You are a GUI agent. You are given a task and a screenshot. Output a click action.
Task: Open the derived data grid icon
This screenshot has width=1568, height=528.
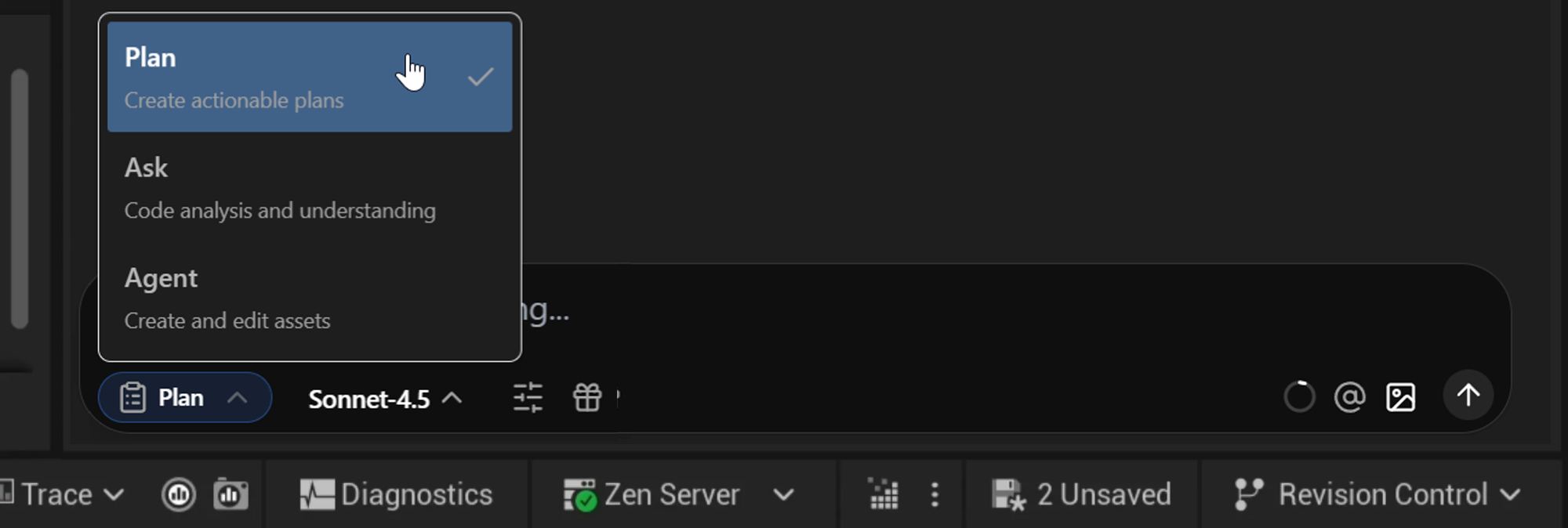coord(884,494)
